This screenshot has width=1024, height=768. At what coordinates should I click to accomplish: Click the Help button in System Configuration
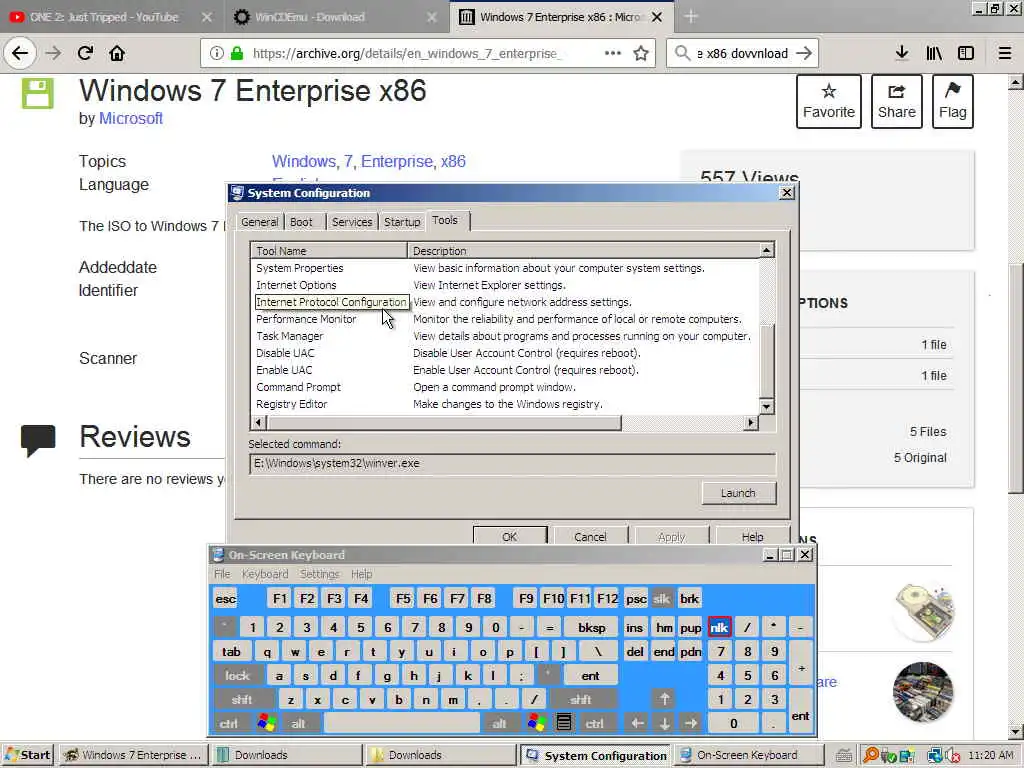[x=752, y=536]
